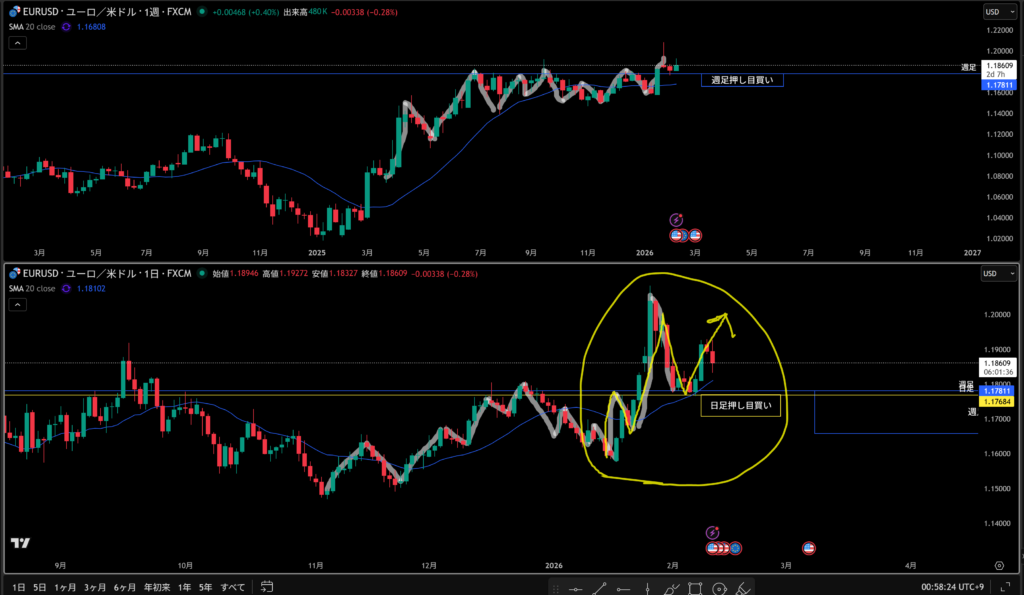The height and width of the screenshot is (595, 1024).
Task: Click the 5年 range button
Action: [205, 587]
